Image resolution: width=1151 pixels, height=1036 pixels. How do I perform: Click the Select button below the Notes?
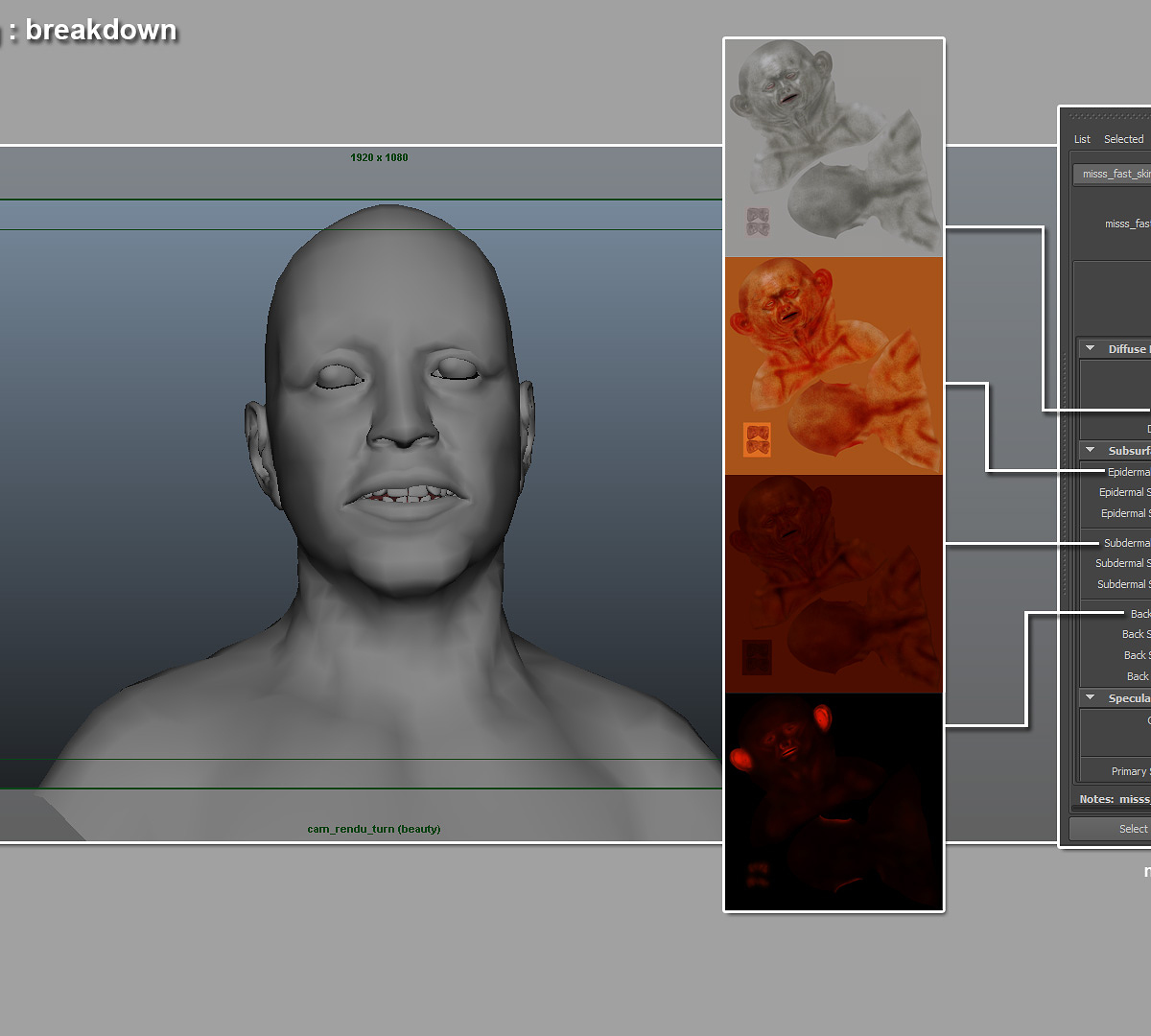click(1111, 829)
